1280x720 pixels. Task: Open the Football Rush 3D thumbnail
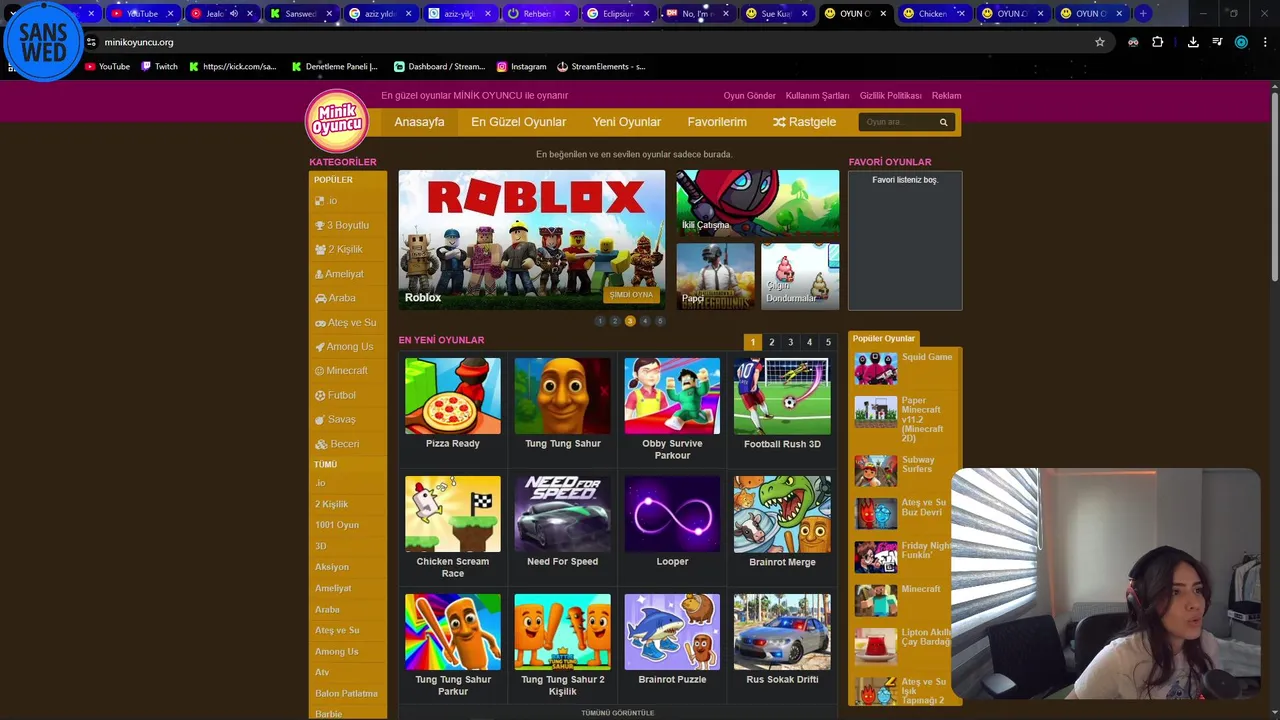click(x=782, y=396)
